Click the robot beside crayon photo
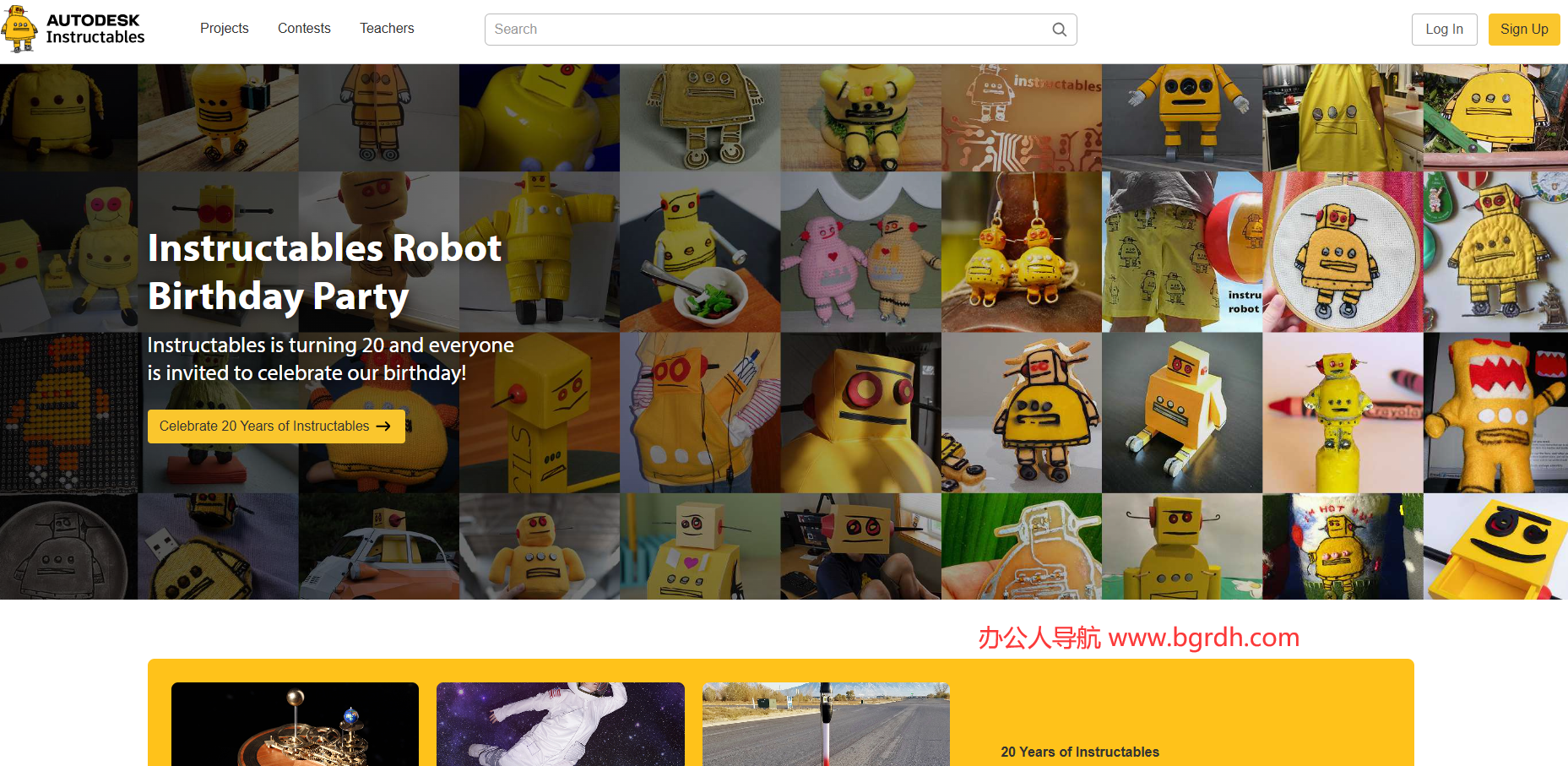 point(1343,412)
